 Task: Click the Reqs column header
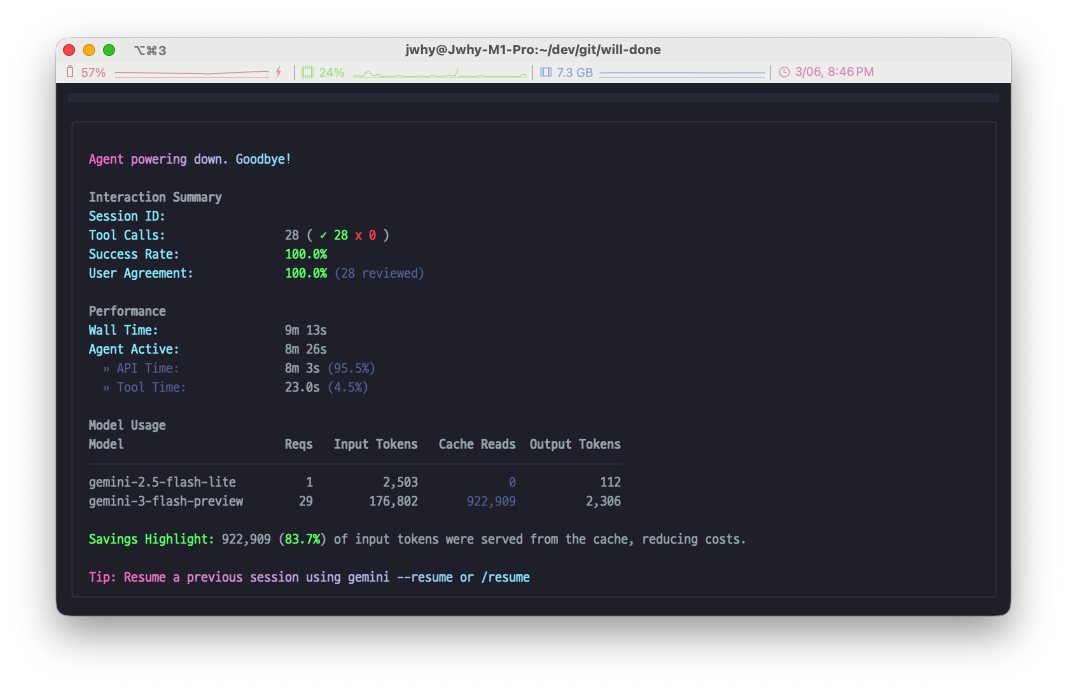pos(299,445)
